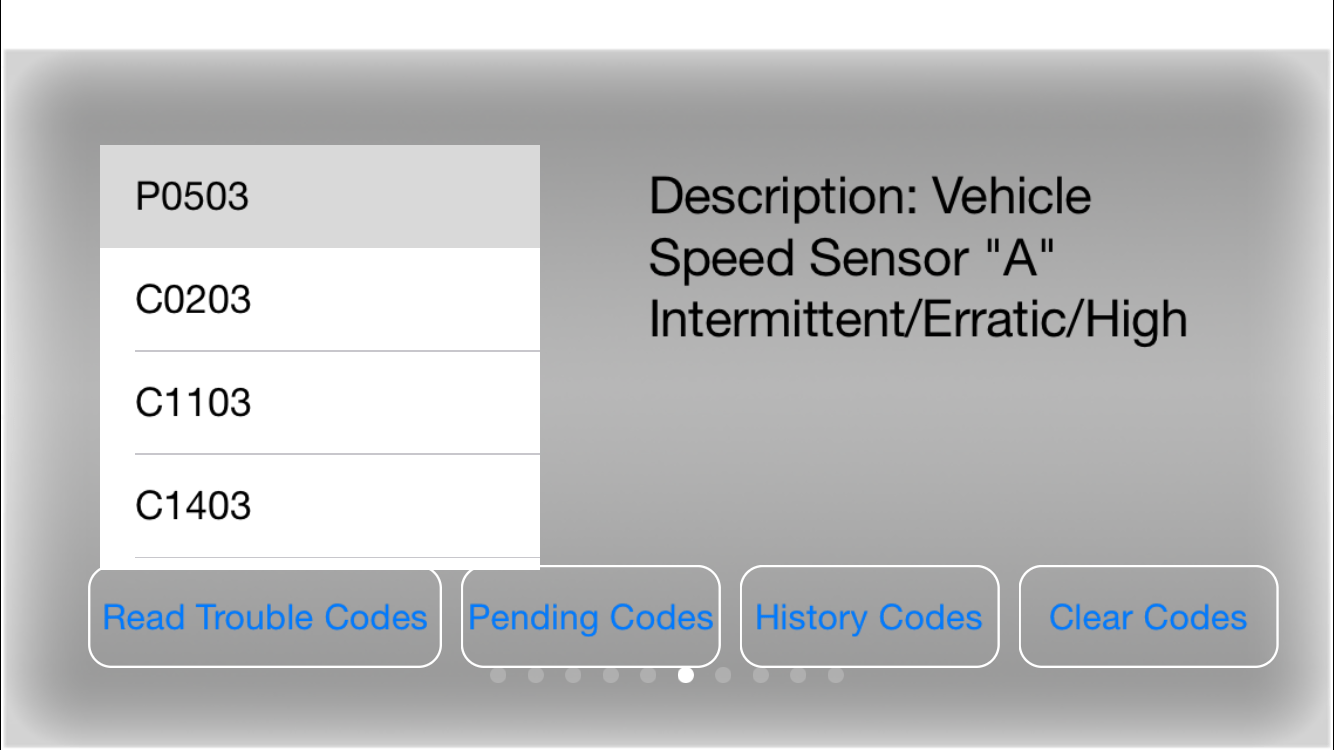Screen dimensions: 1334x750
Task: Tap the dot left of the highlighted one
Action: tap(648, 675)
